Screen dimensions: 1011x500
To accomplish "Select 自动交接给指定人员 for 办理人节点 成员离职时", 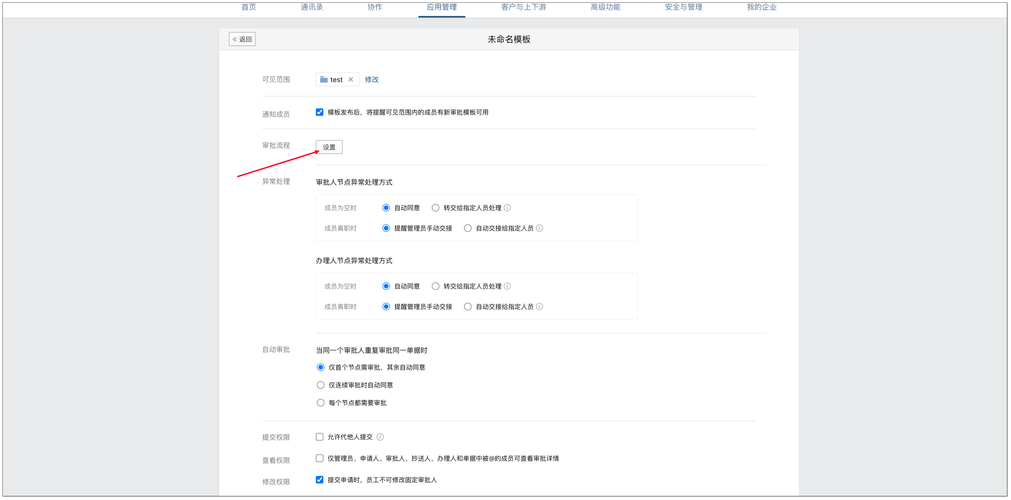I will 468,307.
